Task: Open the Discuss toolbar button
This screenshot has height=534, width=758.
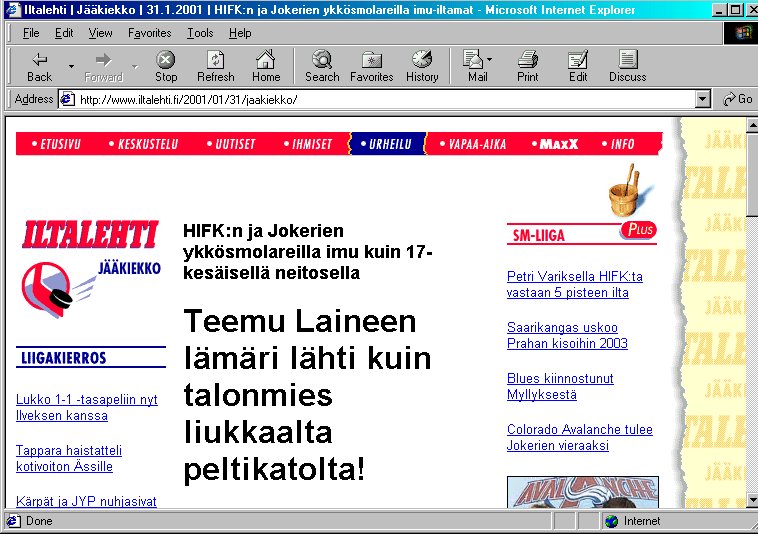Action: [x=627, y=67]
